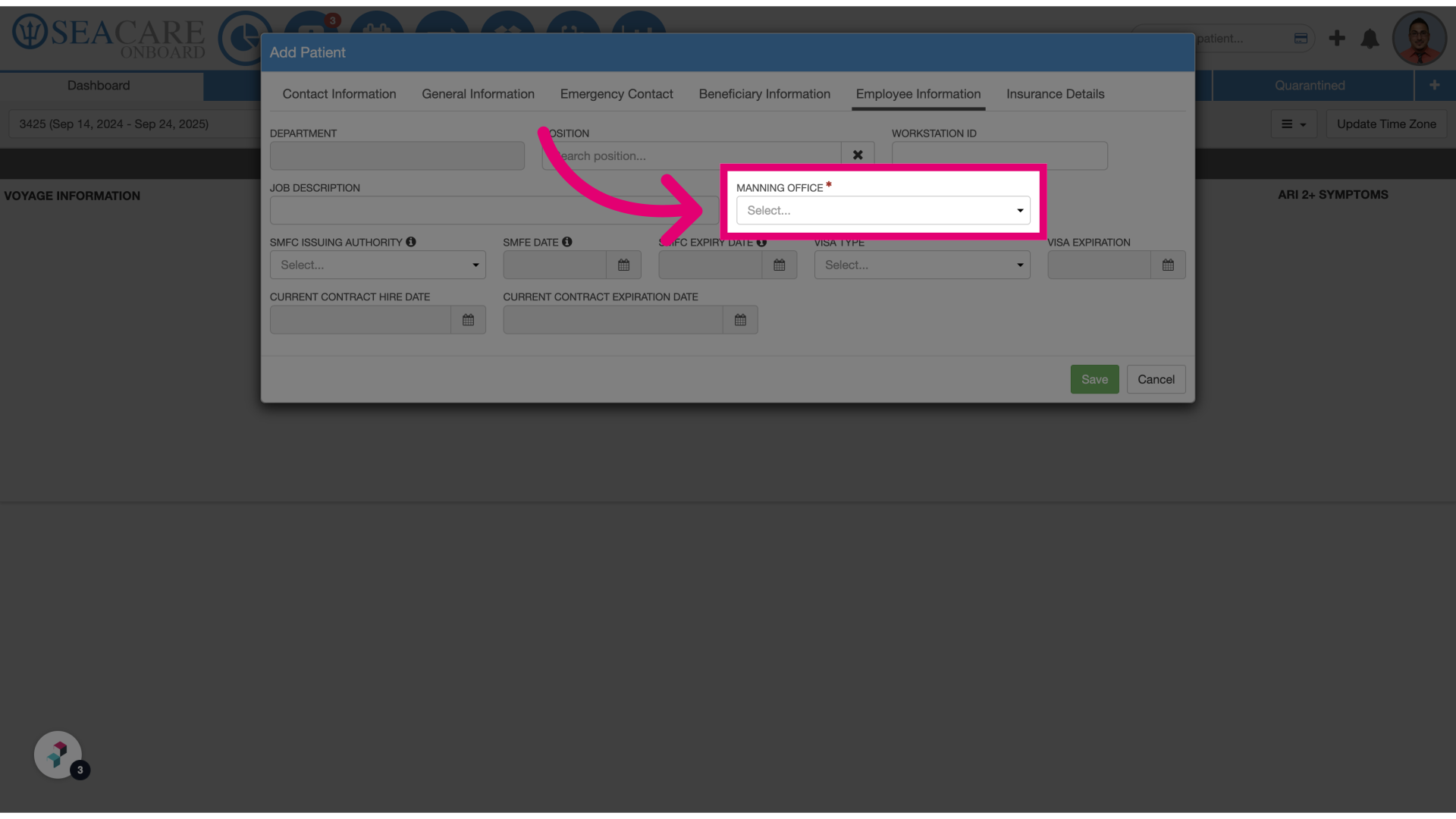Switch to the General Information tab
1456x819 pixels.
click(478, 94)
